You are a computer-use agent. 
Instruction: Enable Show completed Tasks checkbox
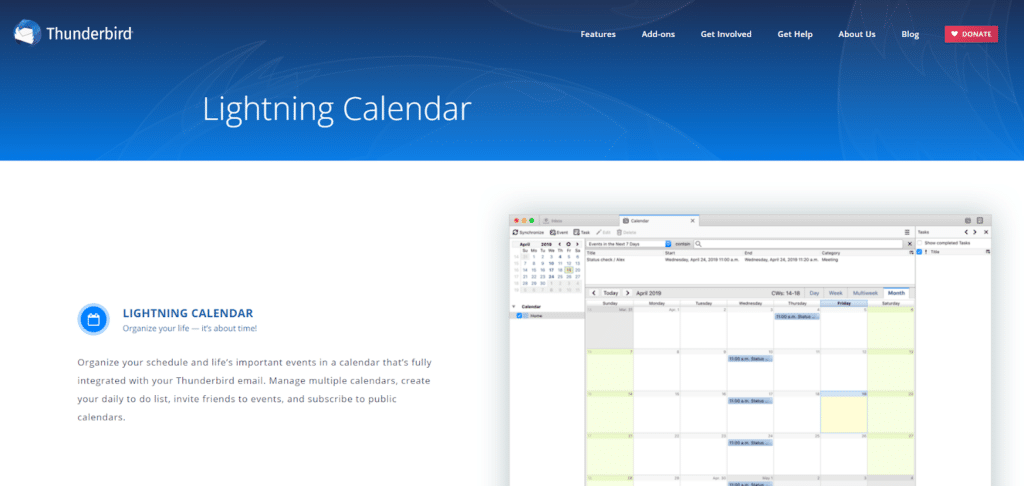click(920, 243)
